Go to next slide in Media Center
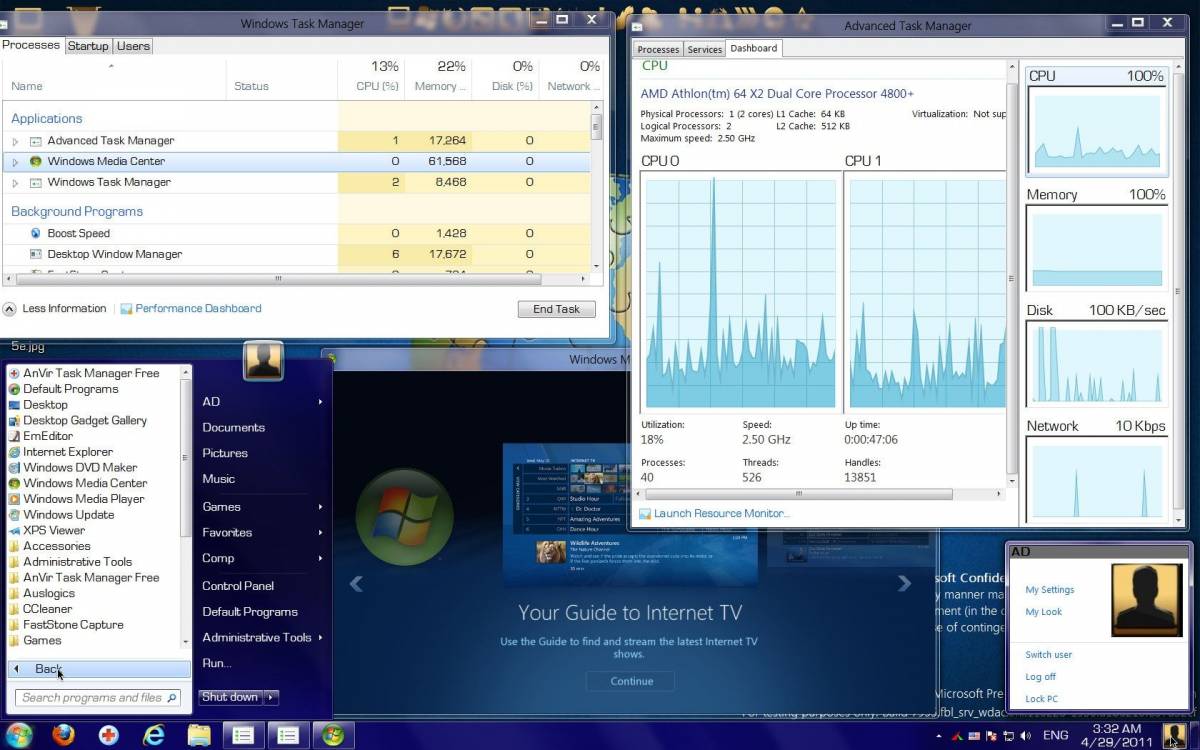 [904, 583]
